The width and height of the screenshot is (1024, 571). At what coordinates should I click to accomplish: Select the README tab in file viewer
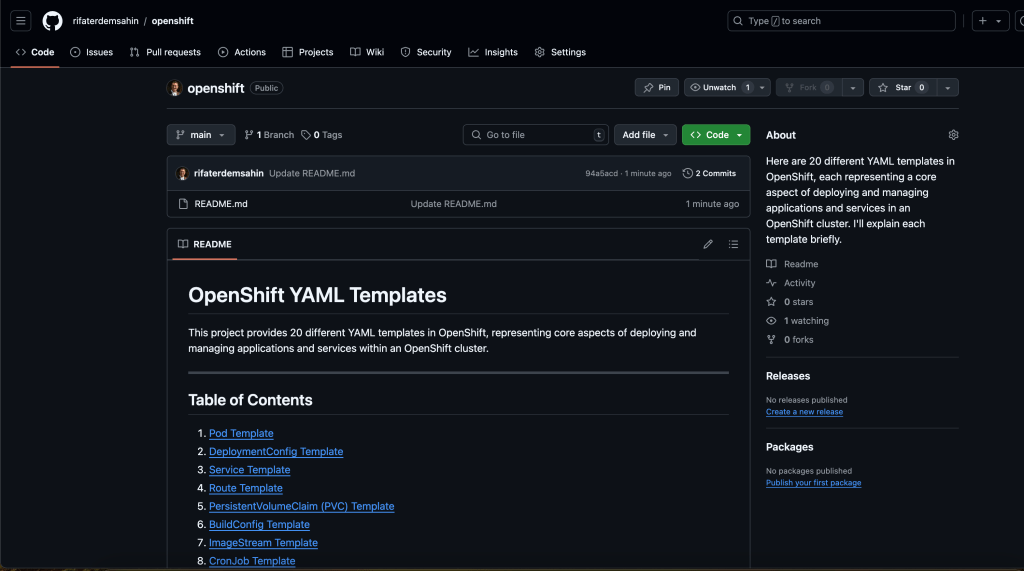click(204, 244)
